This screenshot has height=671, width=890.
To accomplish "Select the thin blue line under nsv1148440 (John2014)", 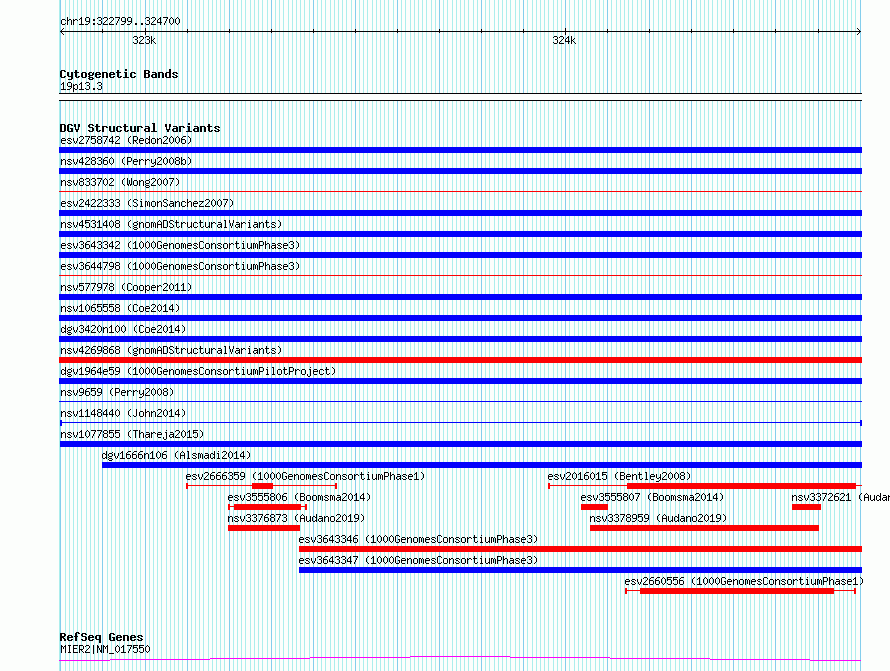I will pos(460,423).
